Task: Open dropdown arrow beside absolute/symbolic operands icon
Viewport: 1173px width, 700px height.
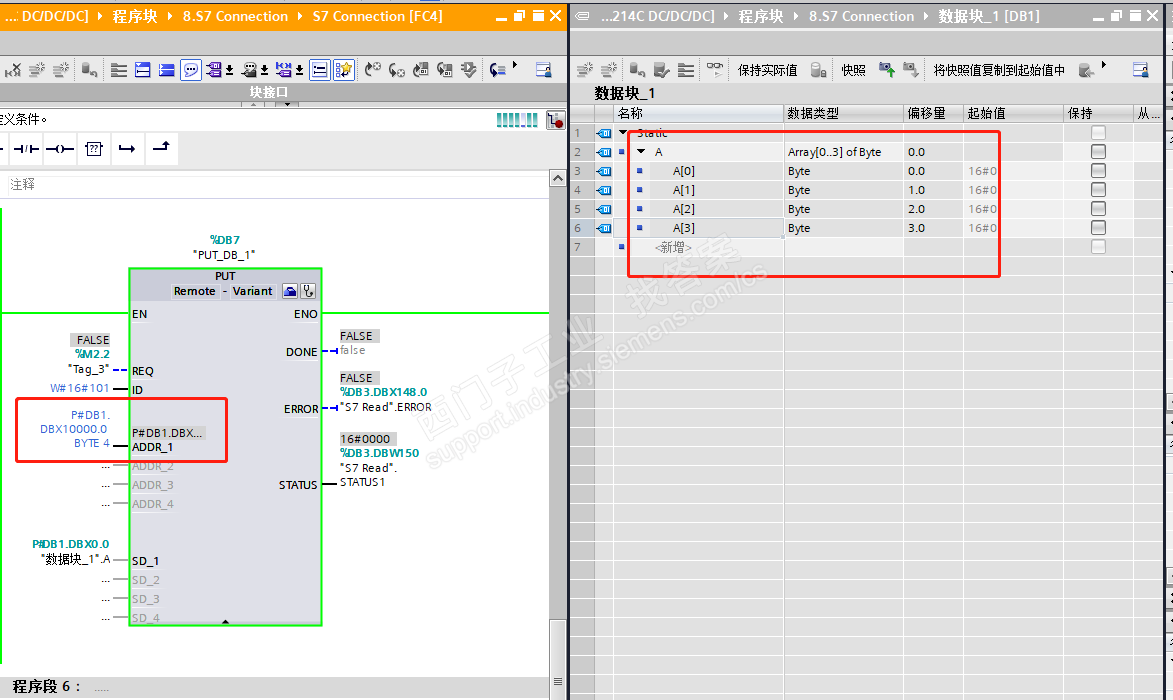Action: click(x=230, y=71)
